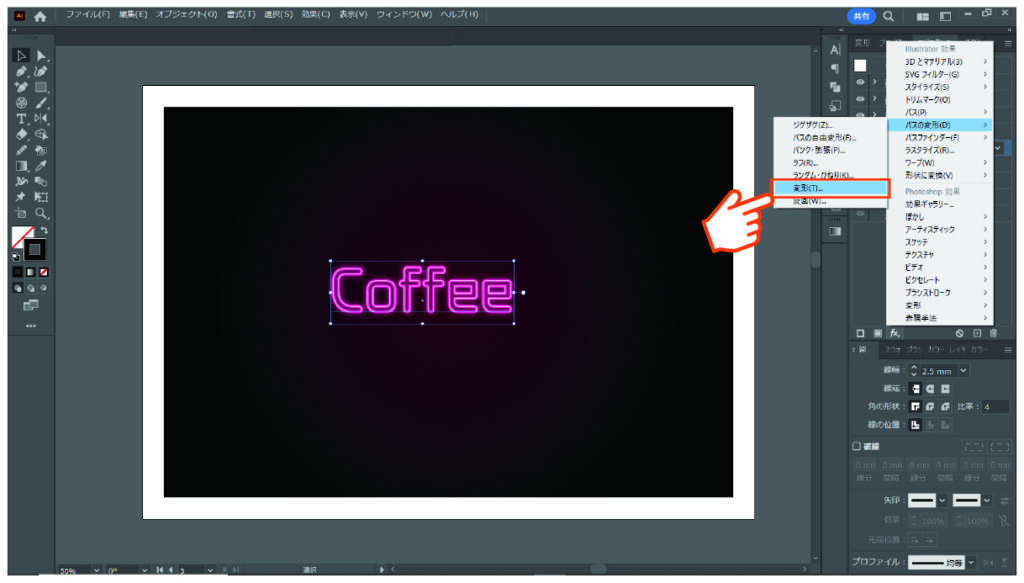Expand the second appearance row arrow
1024x583 pixels.
coord(874,99)
